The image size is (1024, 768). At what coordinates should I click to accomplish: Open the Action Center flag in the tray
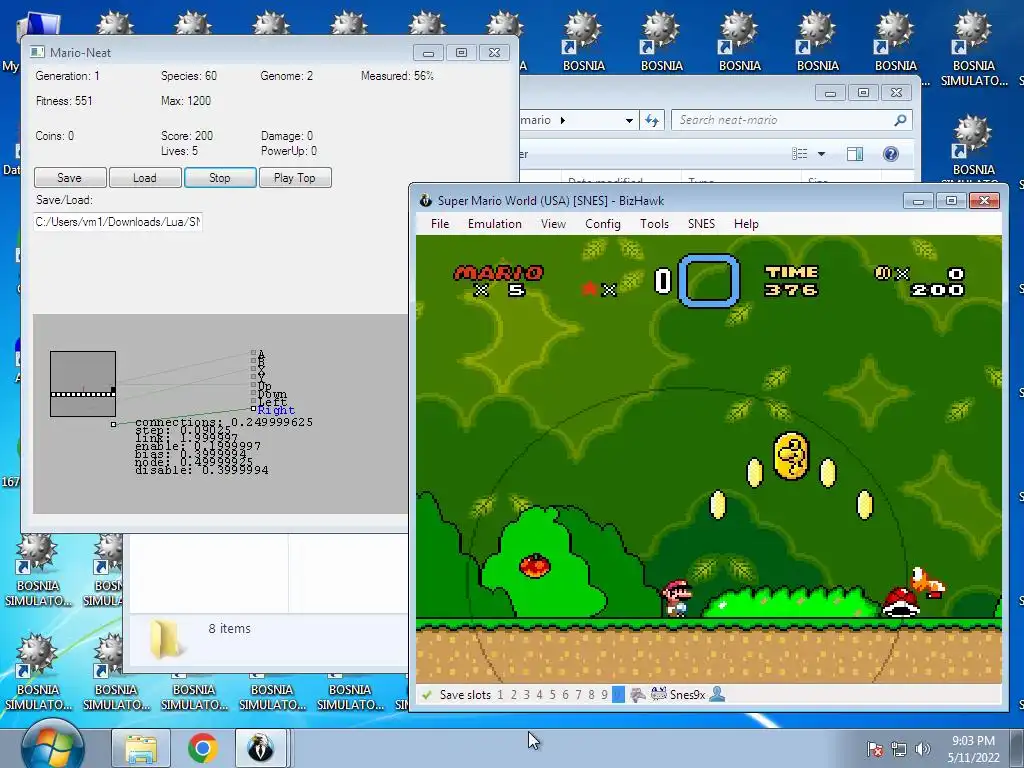point(875,749)
